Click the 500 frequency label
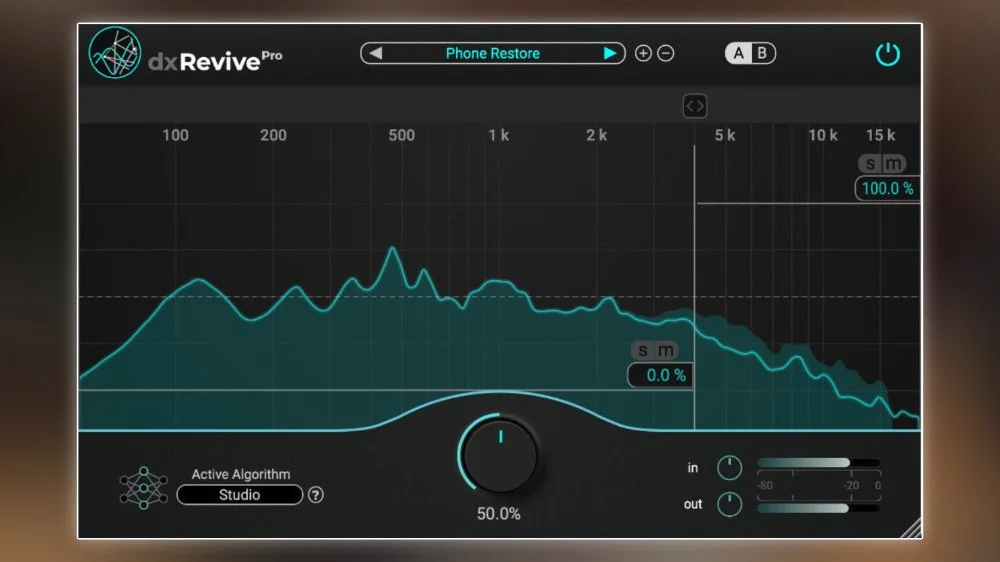Screen dimensions: 1000x562 pos(402,135)
